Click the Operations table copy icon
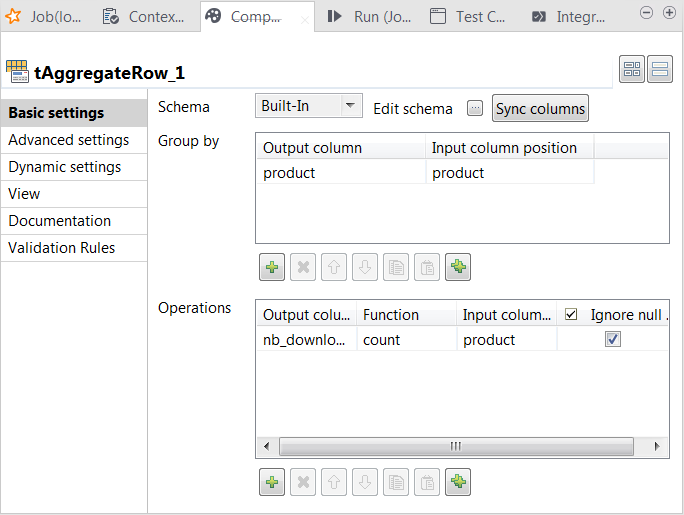The height and width of the screenshot is (515, 684). (396, 482)
